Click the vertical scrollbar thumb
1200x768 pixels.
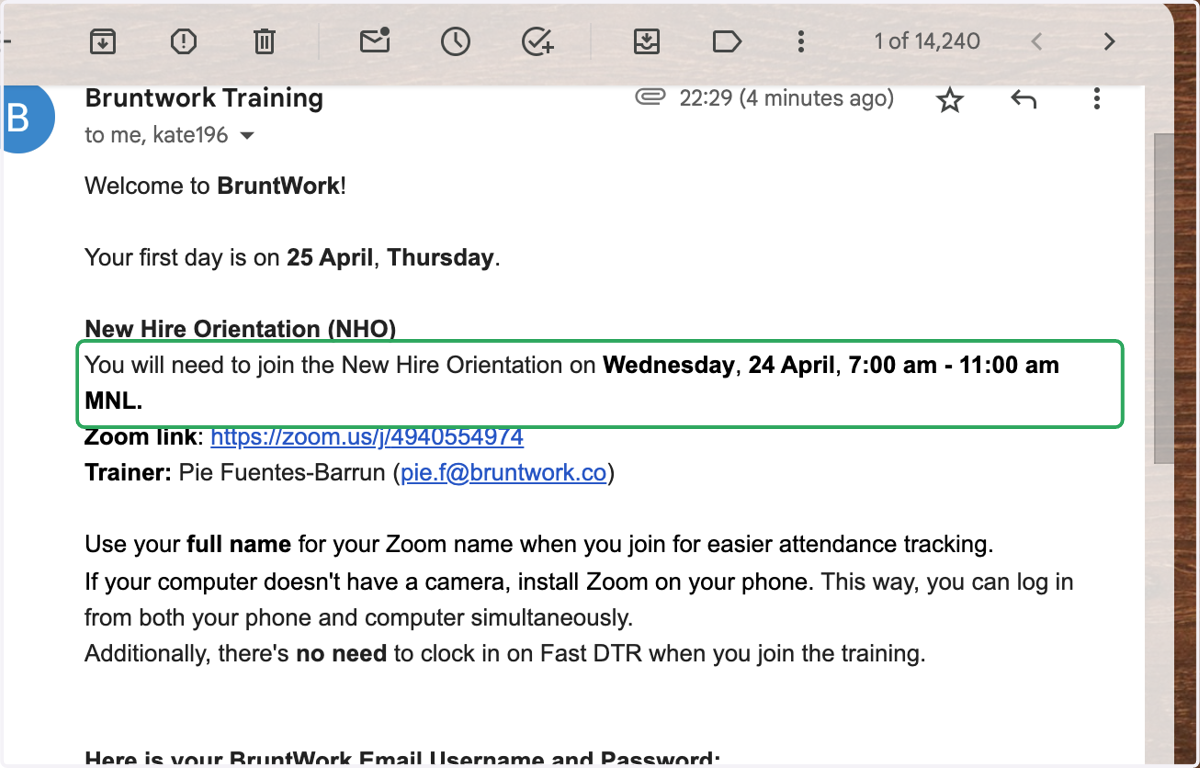tap(1162, 300)
